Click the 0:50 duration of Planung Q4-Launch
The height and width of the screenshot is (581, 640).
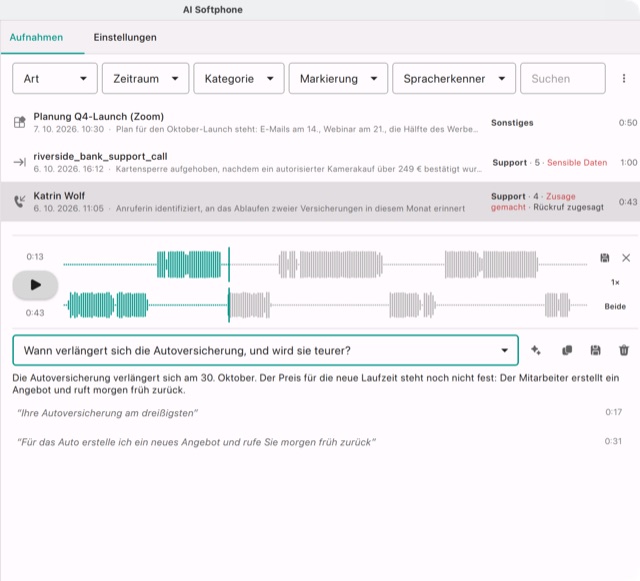[x=628, y=122]
